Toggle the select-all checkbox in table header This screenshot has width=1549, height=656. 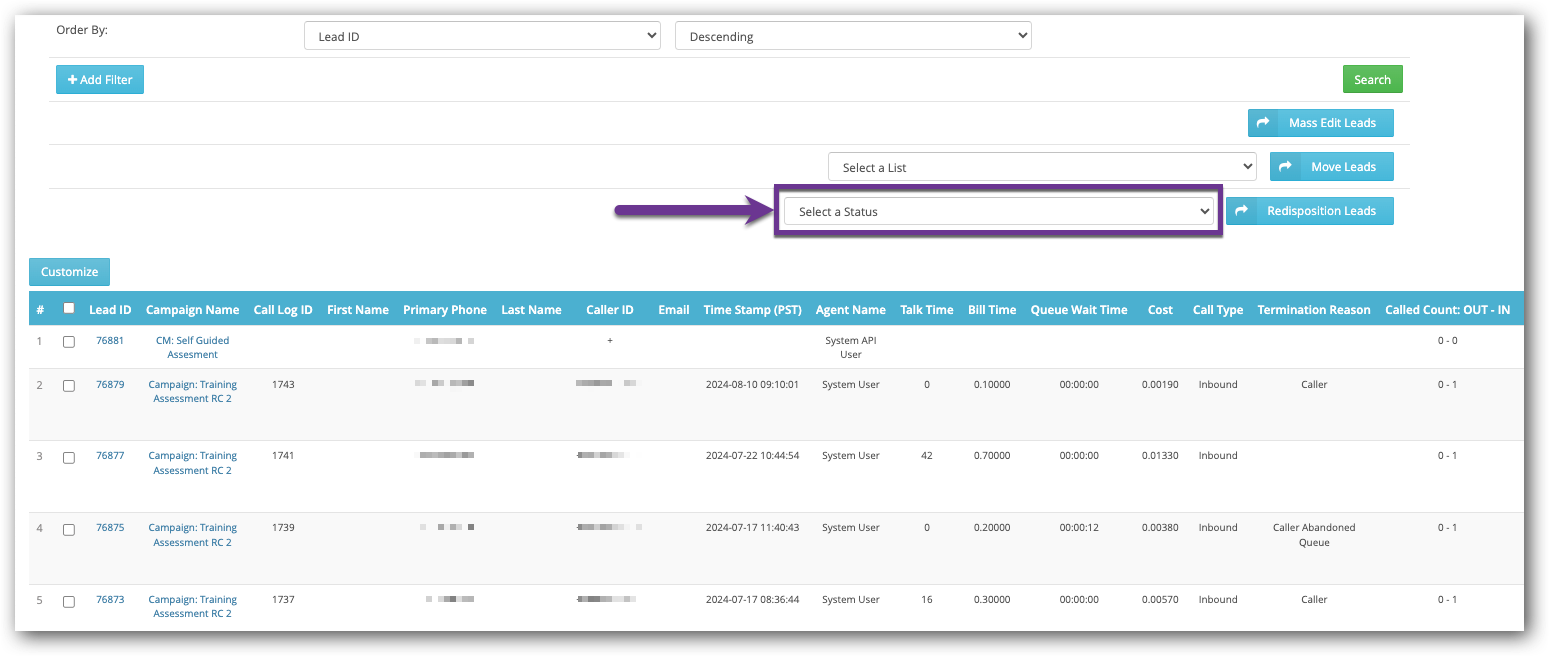69,308
